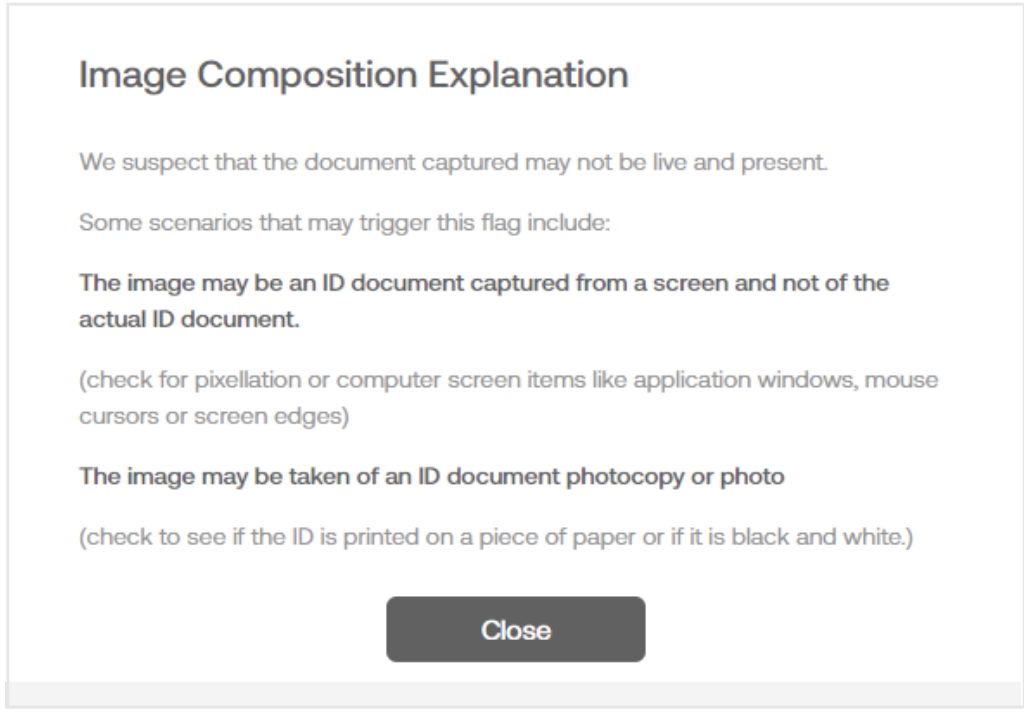The image size is (1024, 718).
Task: Click the word "Explanation" in the title
Action: 528,75
